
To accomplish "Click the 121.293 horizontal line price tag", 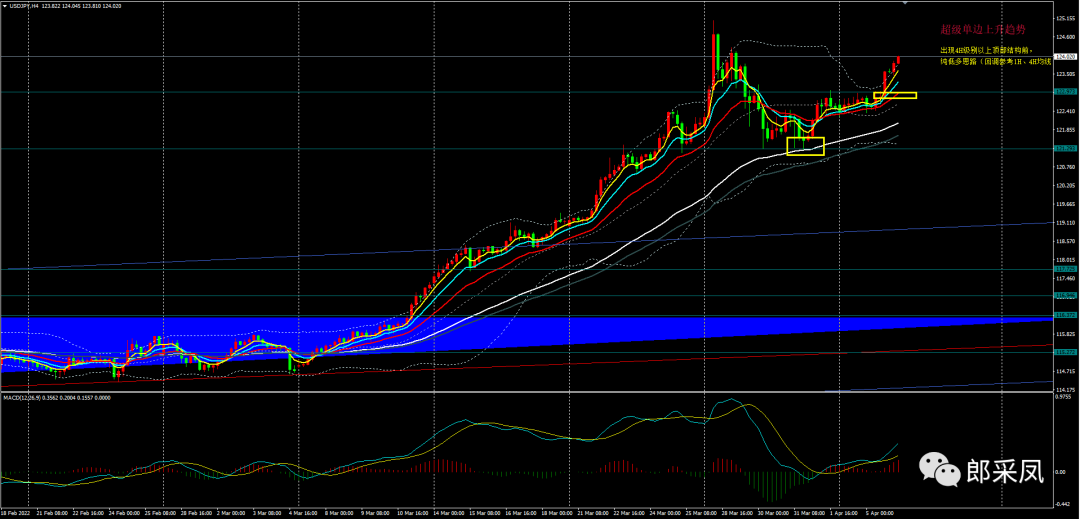I will coord(1065,149).
